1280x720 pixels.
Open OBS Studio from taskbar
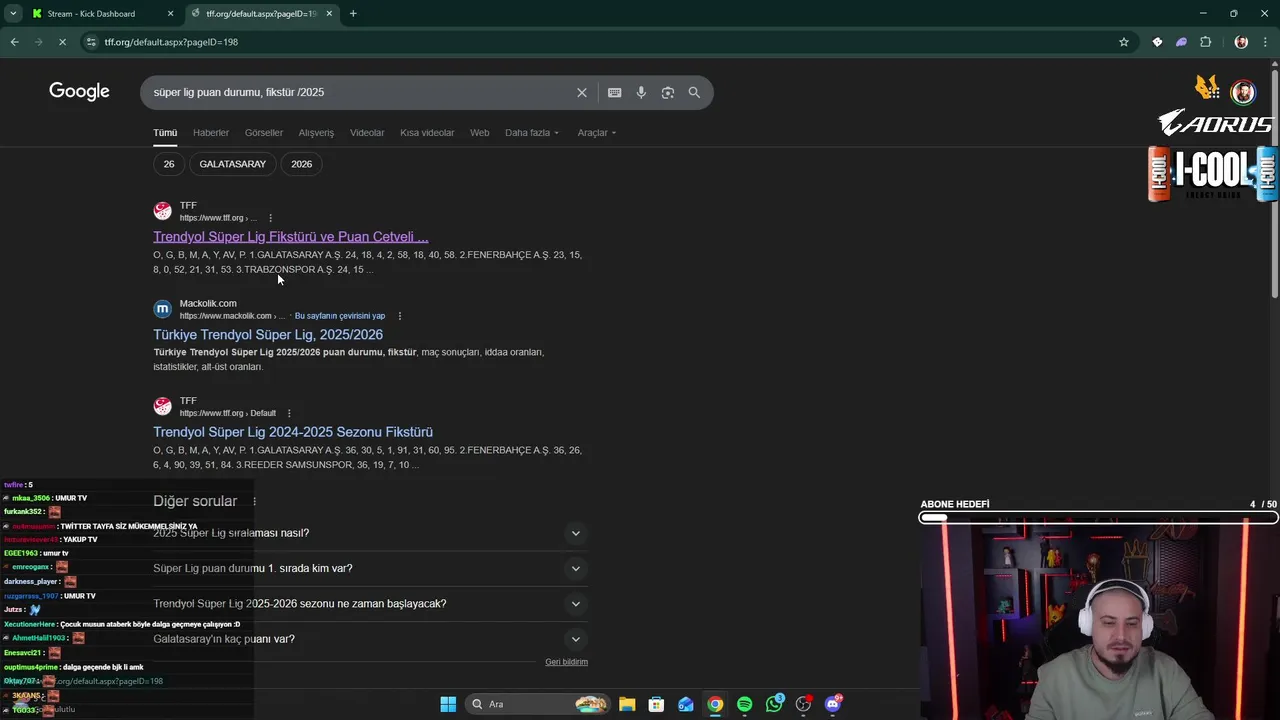click(x=803, y=704)
